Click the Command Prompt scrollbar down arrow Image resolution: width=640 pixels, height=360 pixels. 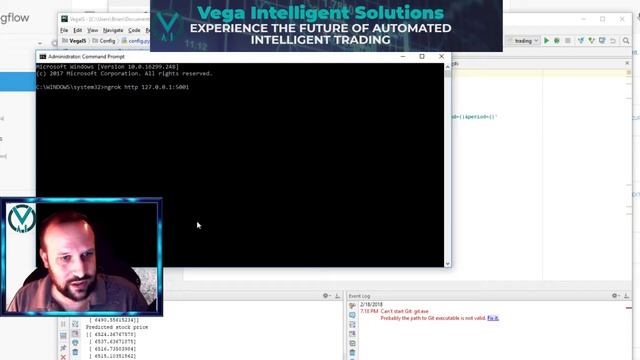click(448, 264)
